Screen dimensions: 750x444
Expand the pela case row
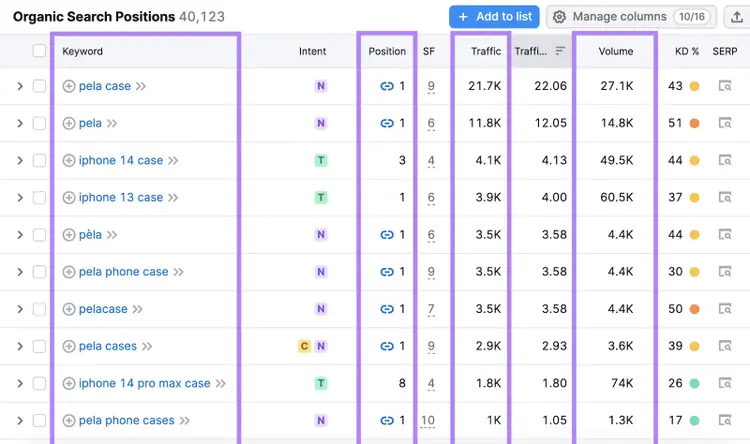coord(20,86)
